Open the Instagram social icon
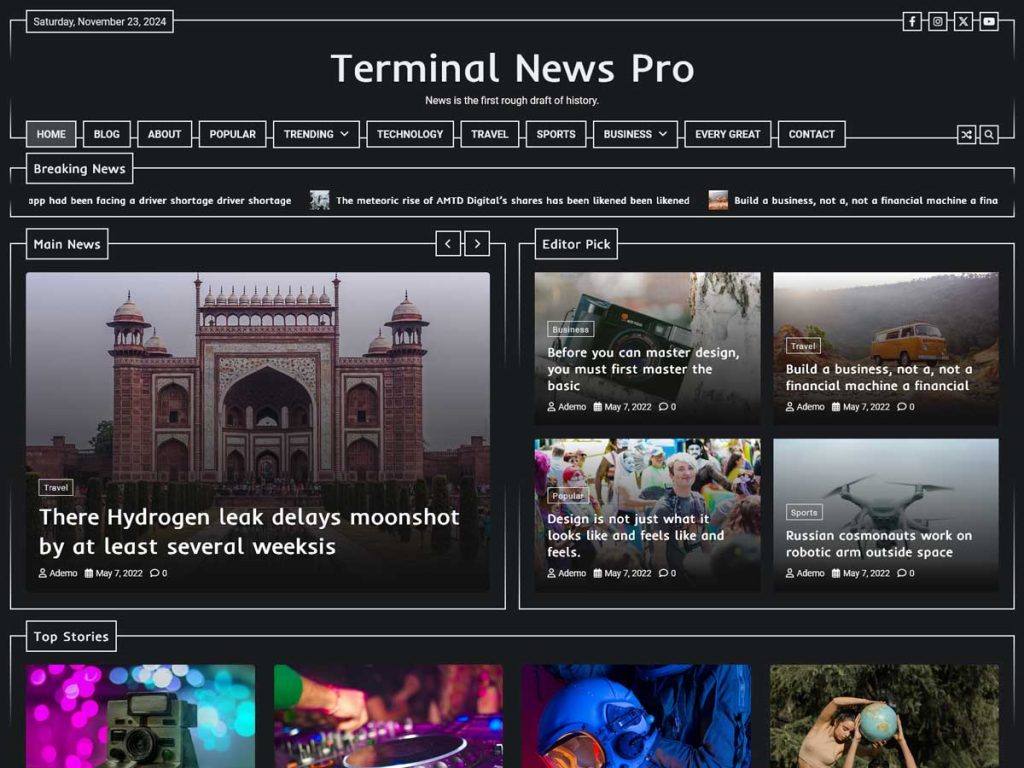The width and height of the screenshot is (1024, 768). tap(937, 20)
